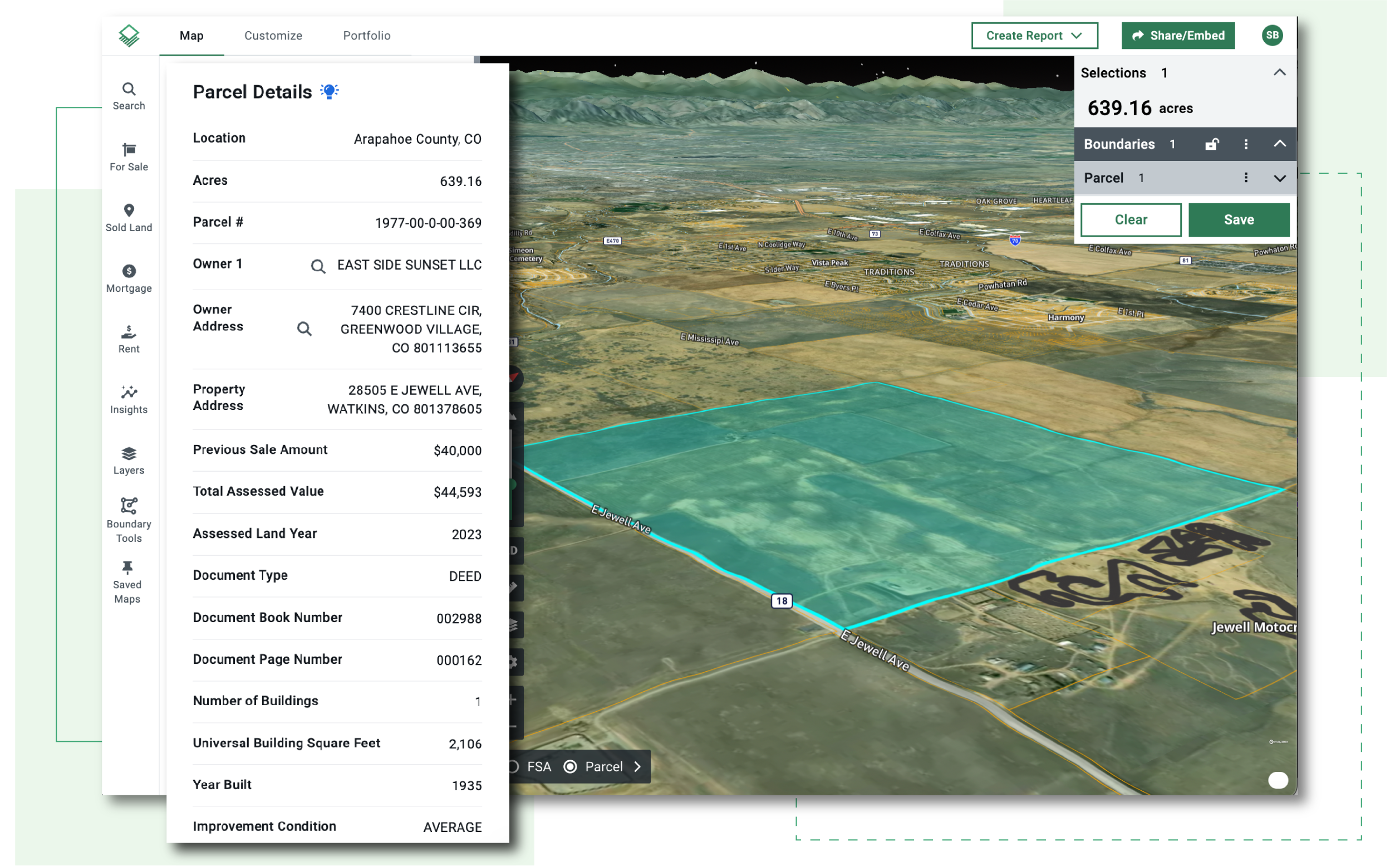The height and width of the screenshot is (866, 1400).
Task: Click the lightbulb tip icon beside Parcel Details
Action: tap(329, 92)
